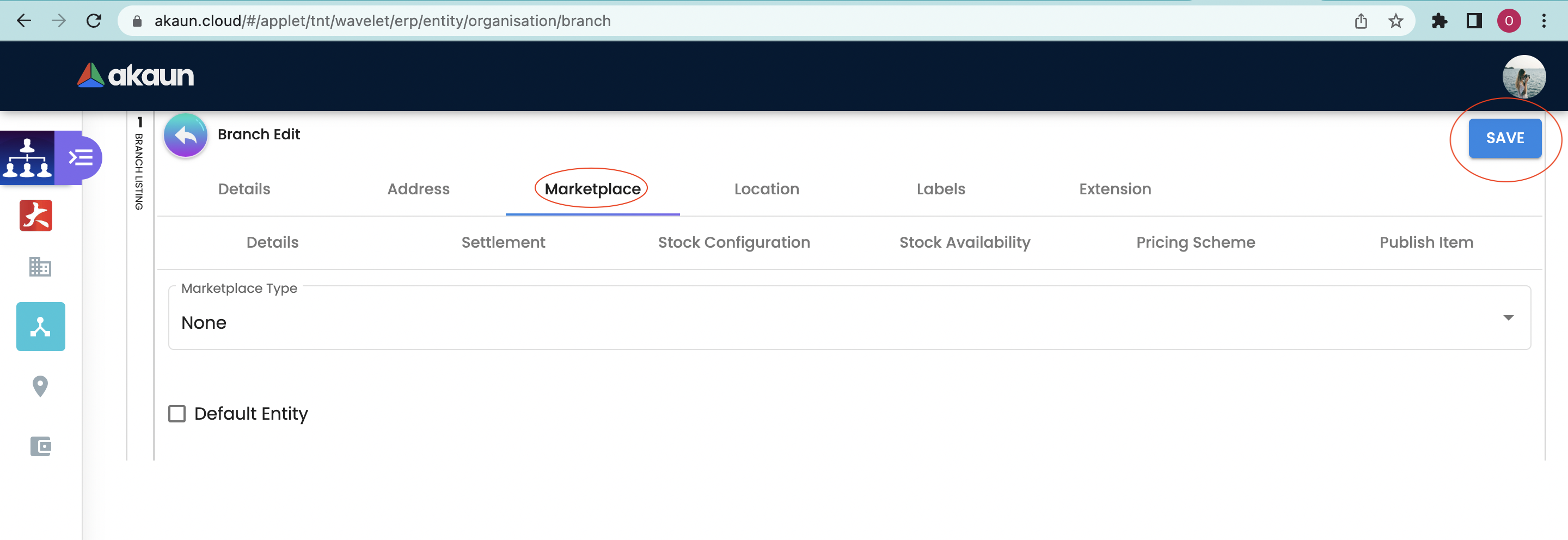
Task: Toggle the browser side panel icon
Action: coord(1474,21)
